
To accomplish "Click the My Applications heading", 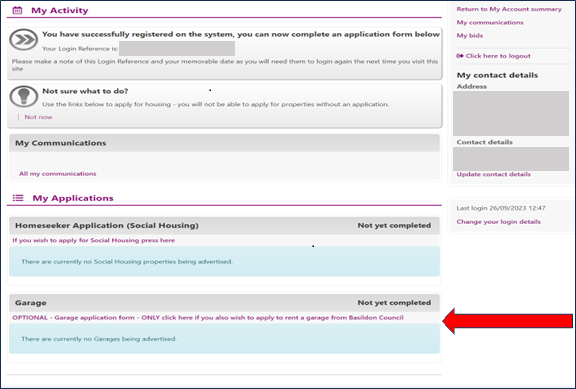I will click(x=73, y=198).
